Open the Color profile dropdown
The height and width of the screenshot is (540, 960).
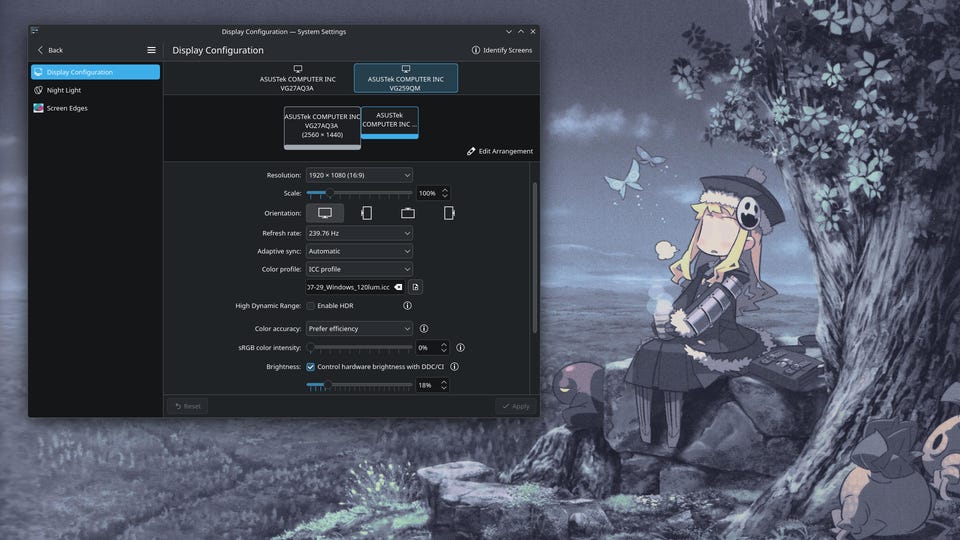359,269
